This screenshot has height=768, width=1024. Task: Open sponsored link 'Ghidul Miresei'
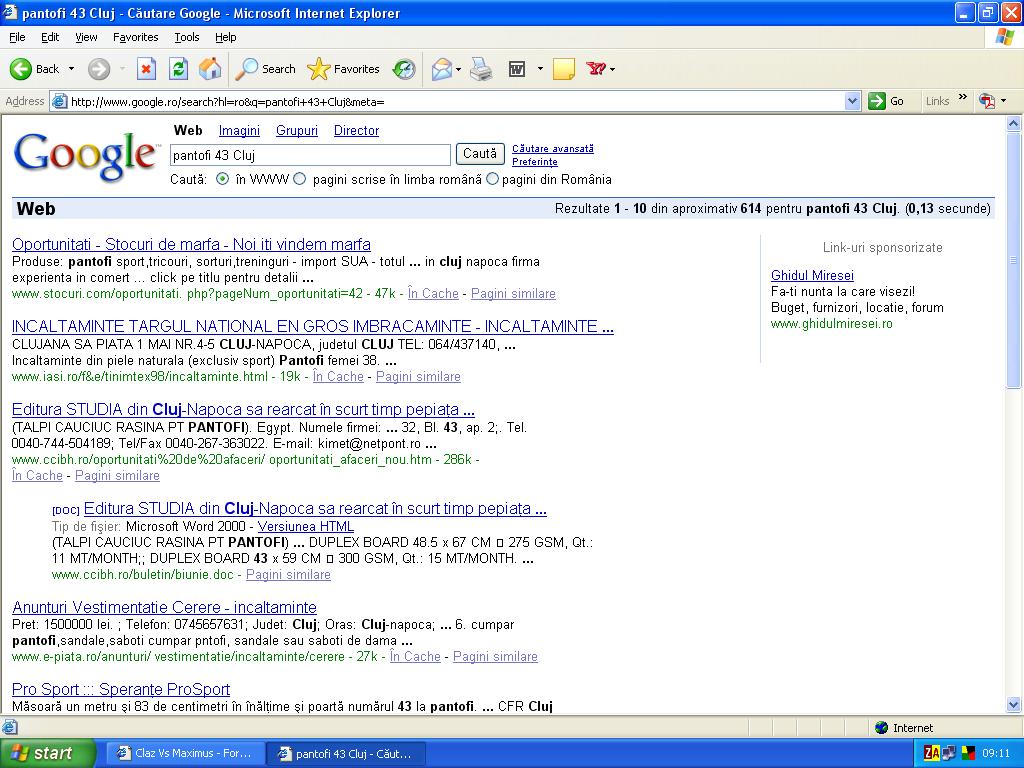812,275
